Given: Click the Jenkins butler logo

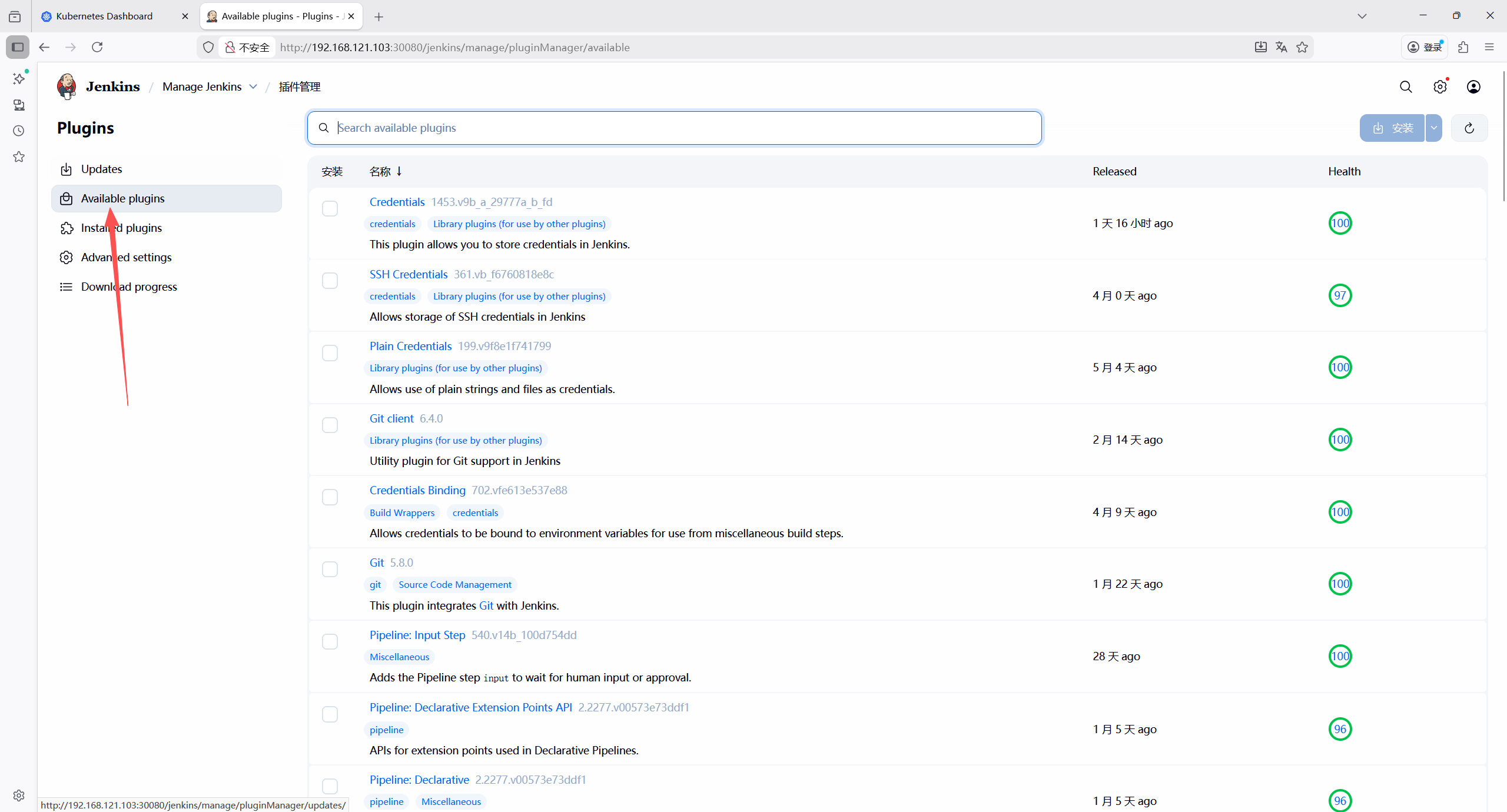Looking at the screenshot, I should 67,86.
